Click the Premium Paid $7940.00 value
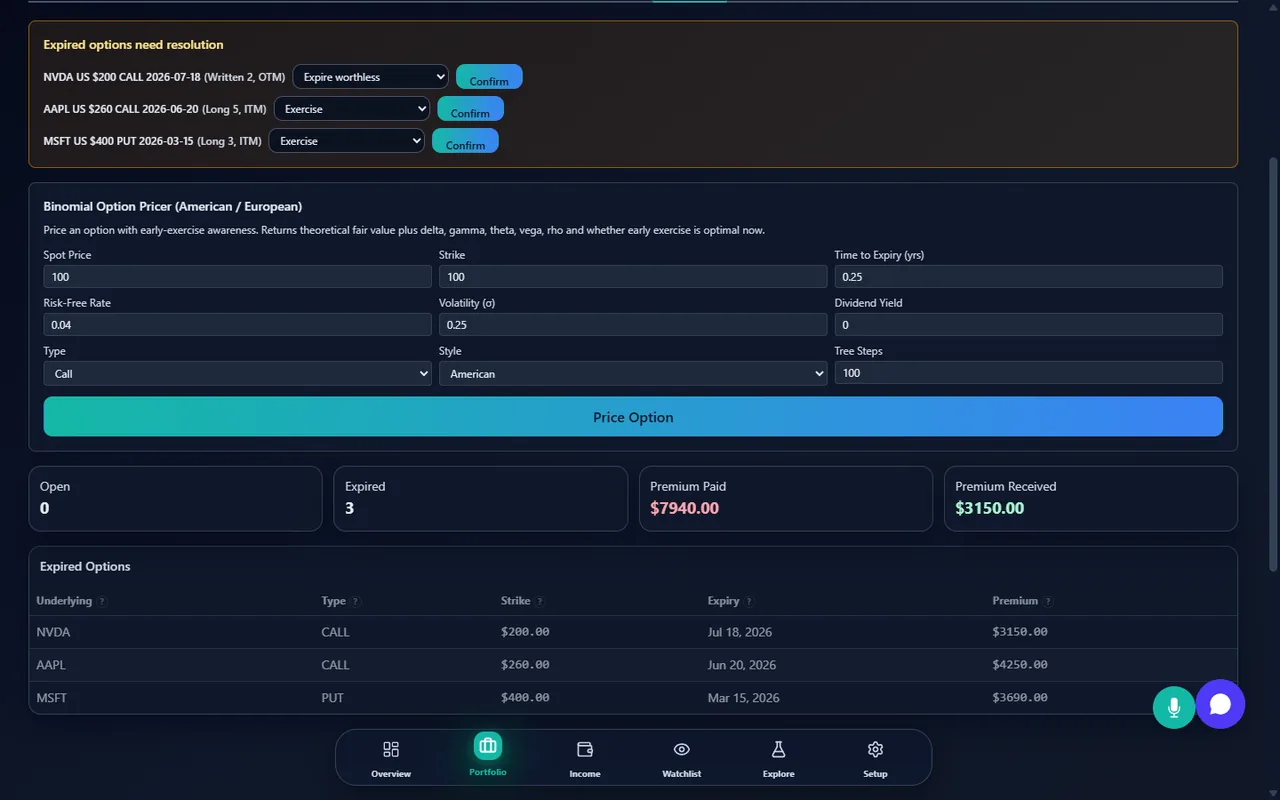This screenshot has height=800, width=1280. click(x=684, y=508)
